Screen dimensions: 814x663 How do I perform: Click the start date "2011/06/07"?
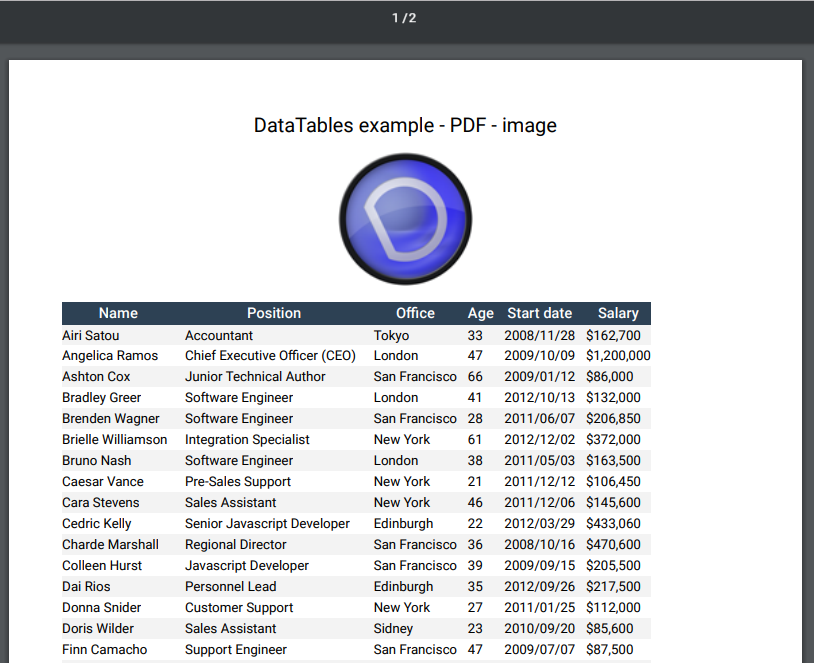pos(539,418)
